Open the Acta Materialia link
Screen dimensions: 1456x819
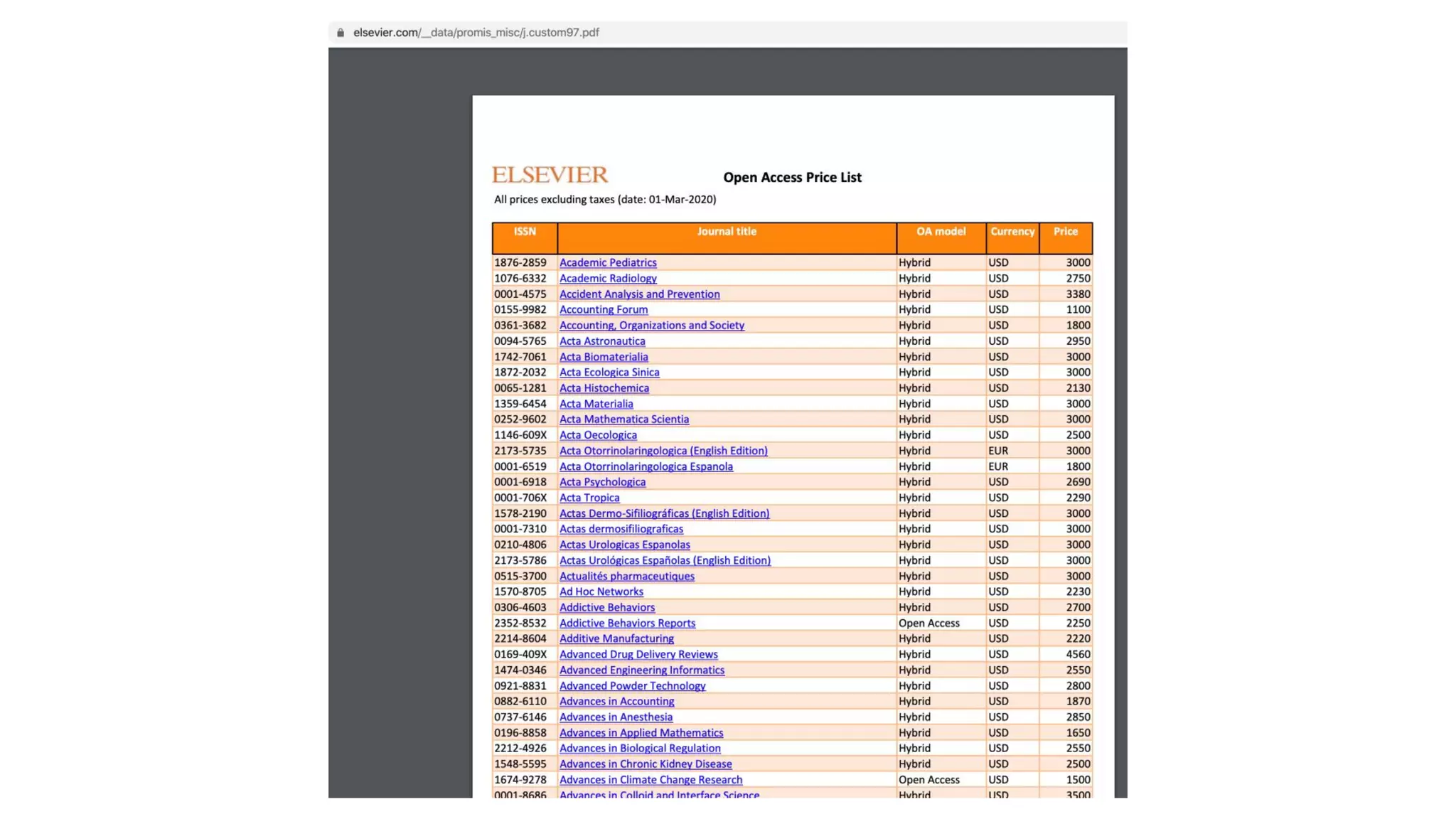[x=596, y=403]
